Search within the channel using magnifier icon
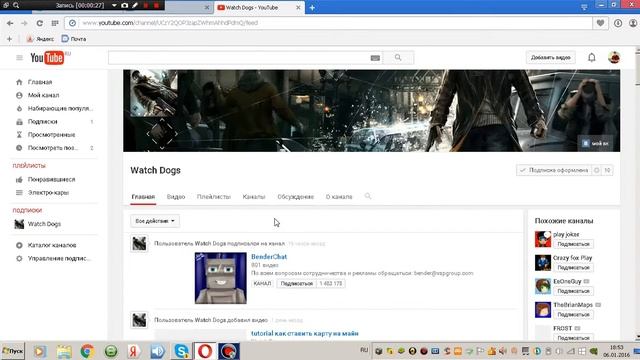This screenshot has width=640, height=360. (368, 196)
